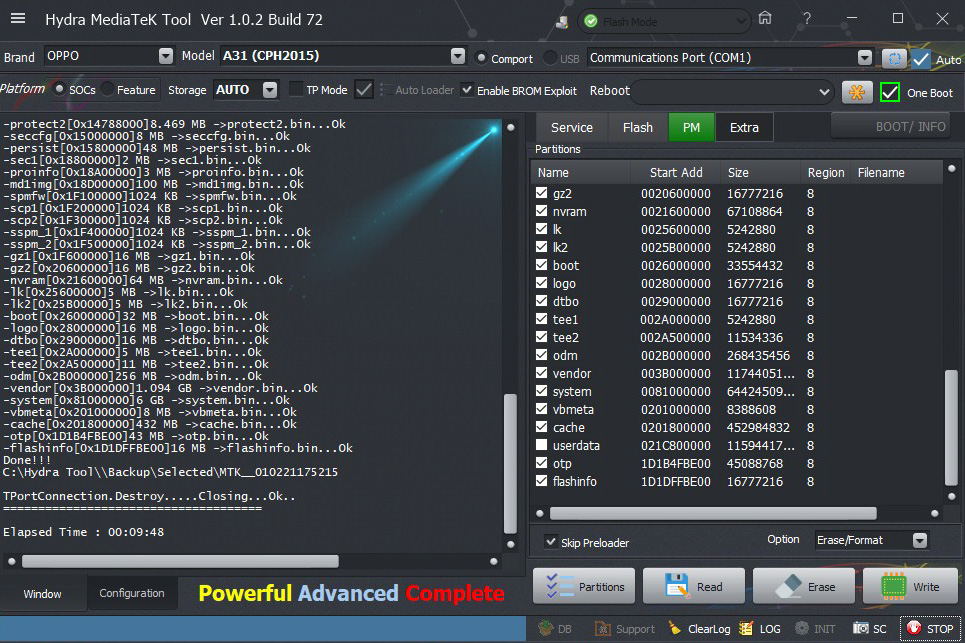Sort by the Size column header
The width and height of the screenshot is (965, 643).
pyautogui.click(x=738, y=173)
